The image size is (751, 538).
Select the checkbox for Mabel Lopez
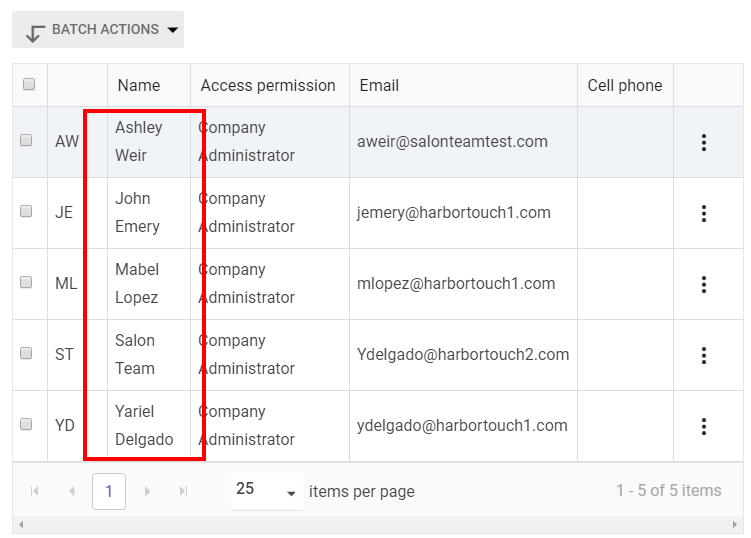(27, 283)
